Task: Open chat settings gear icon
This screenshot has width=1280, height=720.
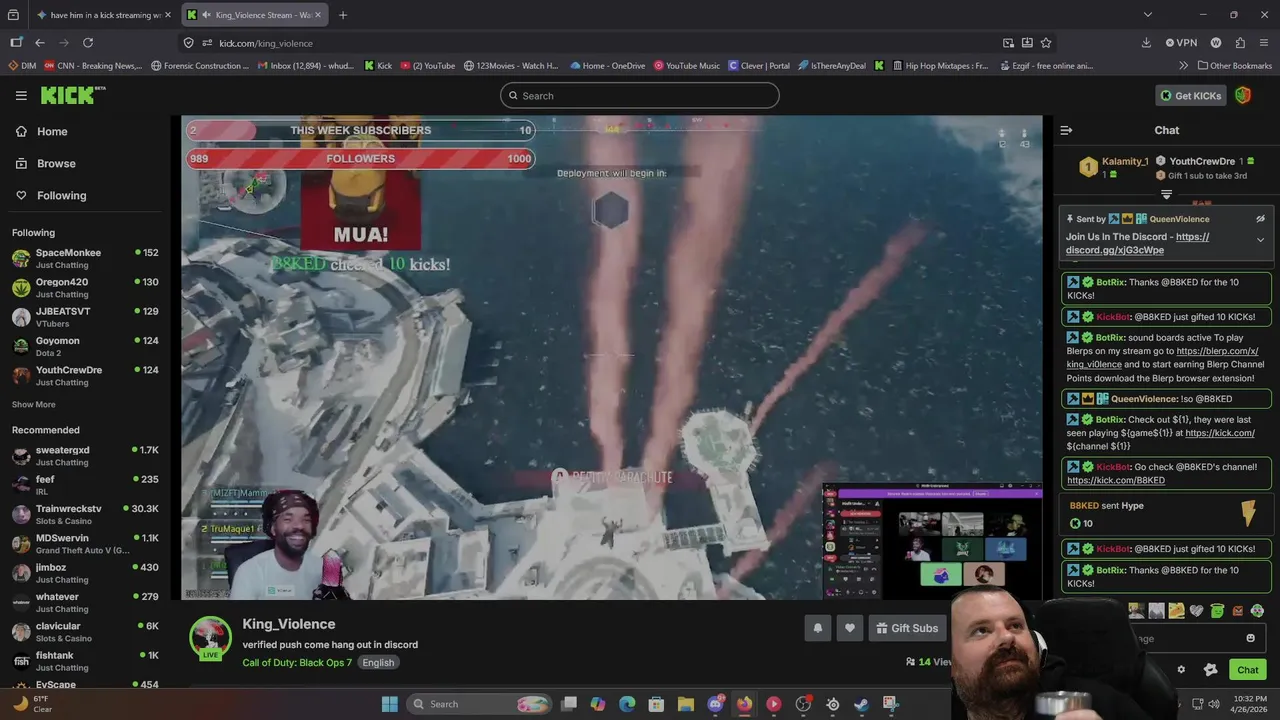Action: [1181, 670]
